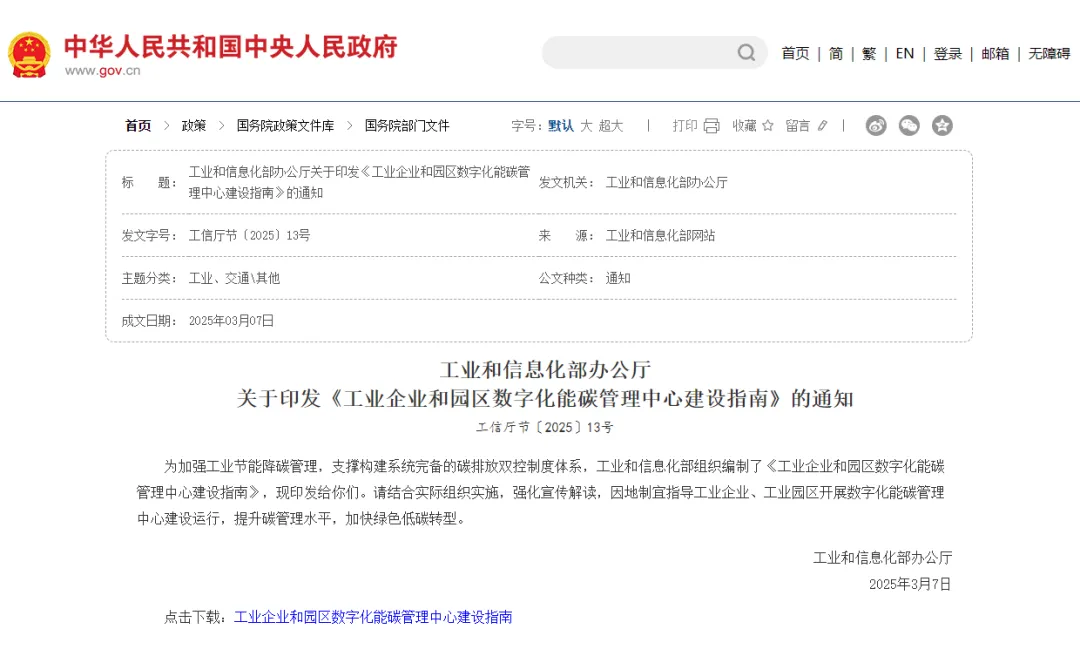
Task: Share the page via Weibo icon
Action: click(876, 126)
